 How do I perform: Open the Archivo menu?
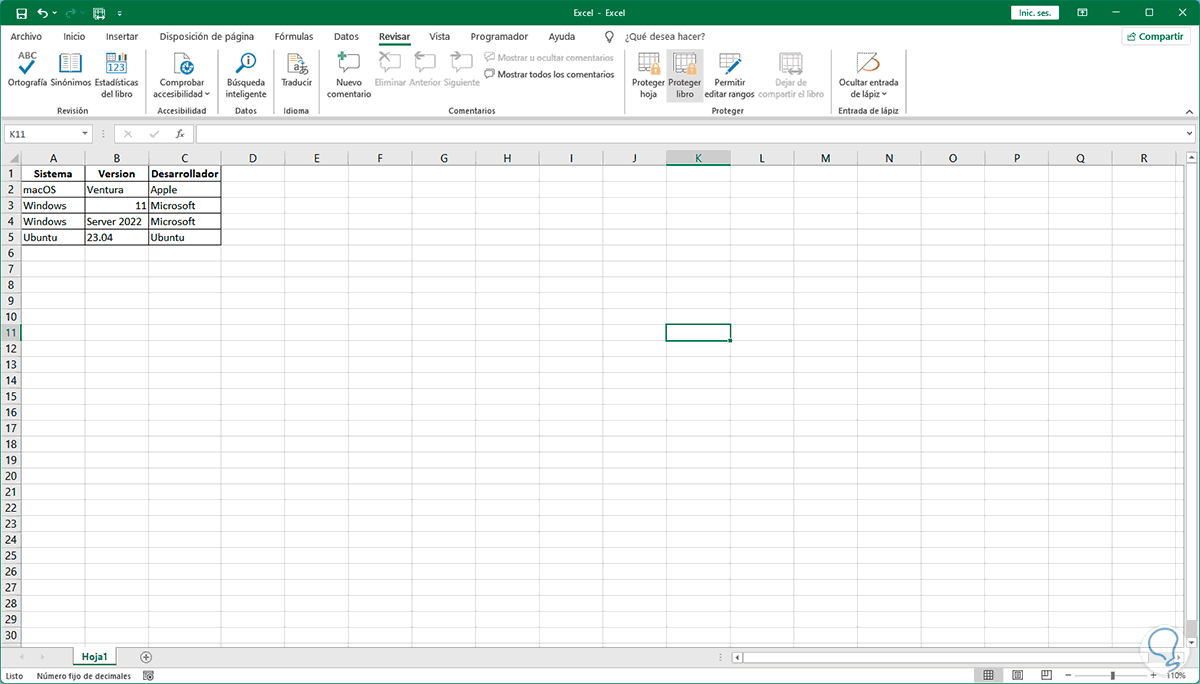tap(27, 36)
